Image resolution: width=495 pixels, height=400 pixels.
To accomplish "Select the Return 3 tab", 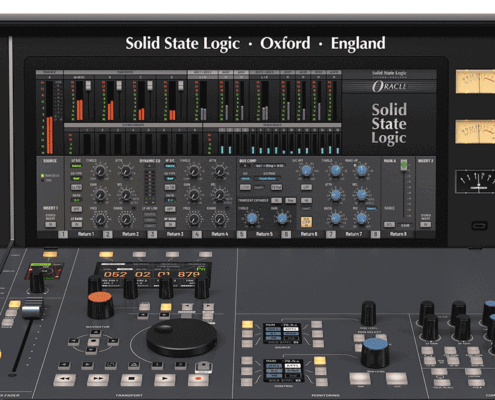I will pyautogui.click(x=175, y=234).
